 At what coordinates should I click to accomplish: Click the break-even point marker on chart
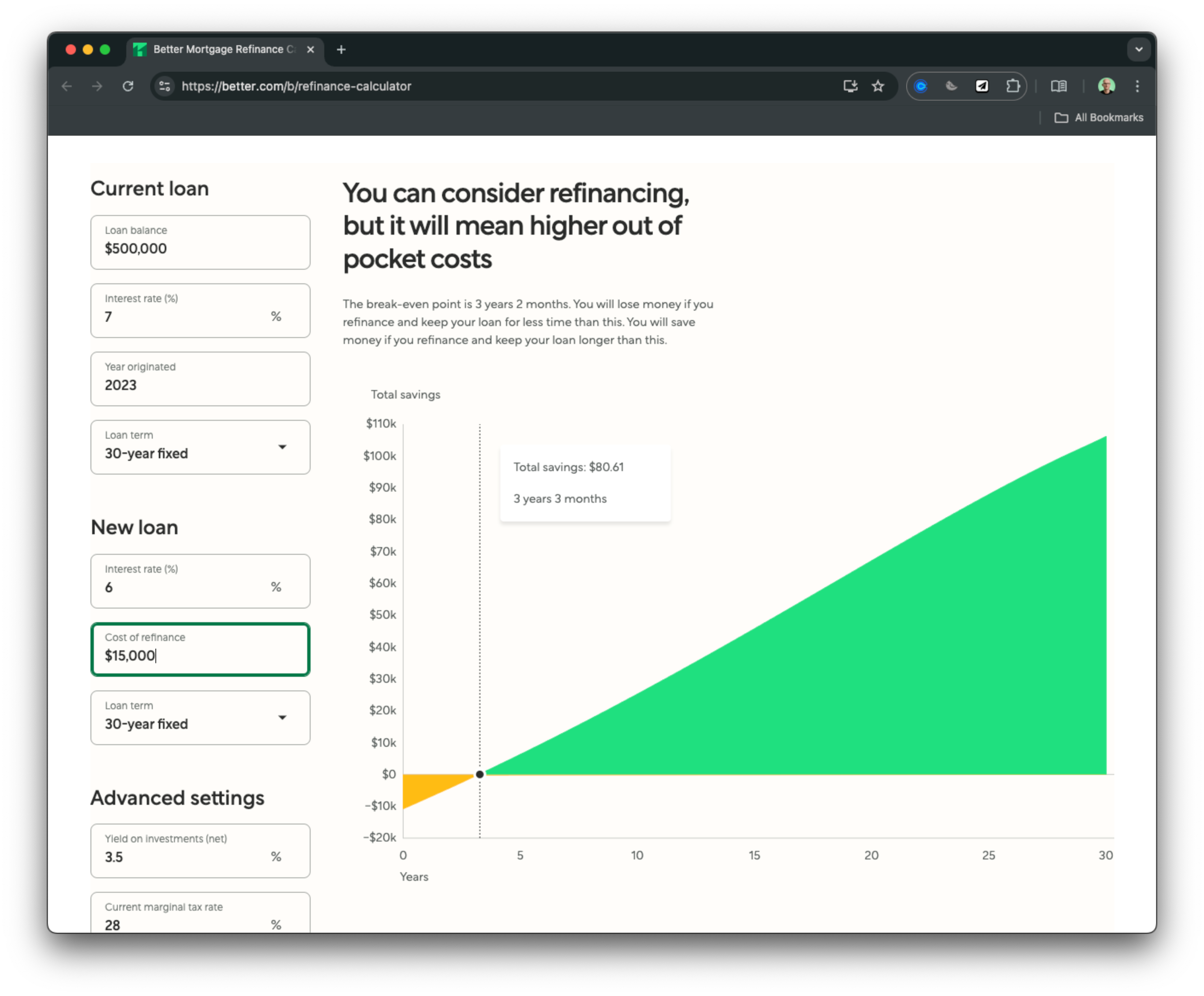(x=480, y=774)
